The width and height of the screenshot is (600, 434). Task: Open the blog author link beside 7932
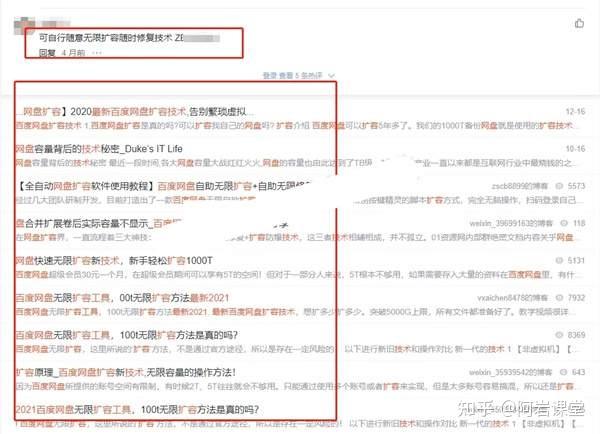coord(512,298)
